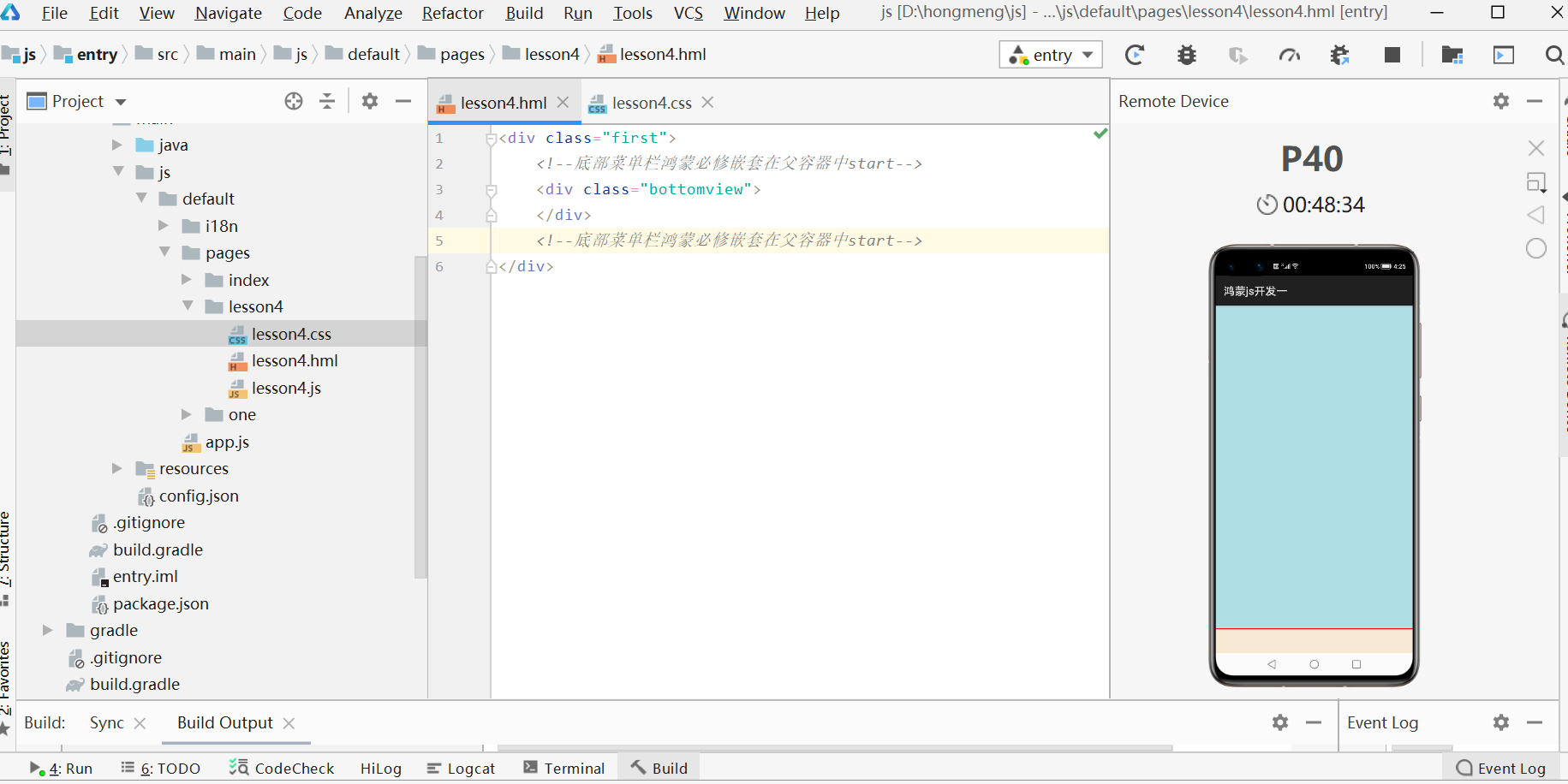Open Build panel settings gear
This screenshot has height=784, width=1568.
1280,722
